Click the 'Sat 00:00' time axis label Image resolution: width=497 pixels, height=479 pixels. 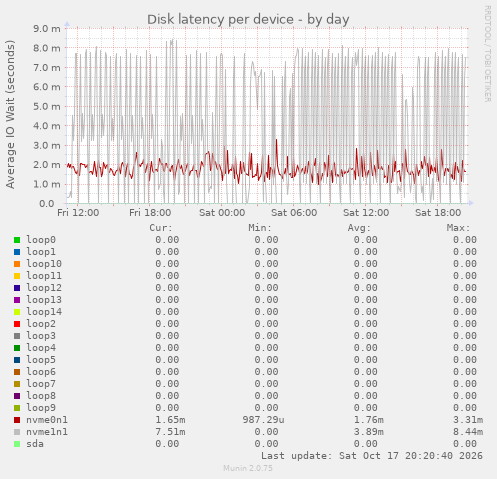[222, 213]
